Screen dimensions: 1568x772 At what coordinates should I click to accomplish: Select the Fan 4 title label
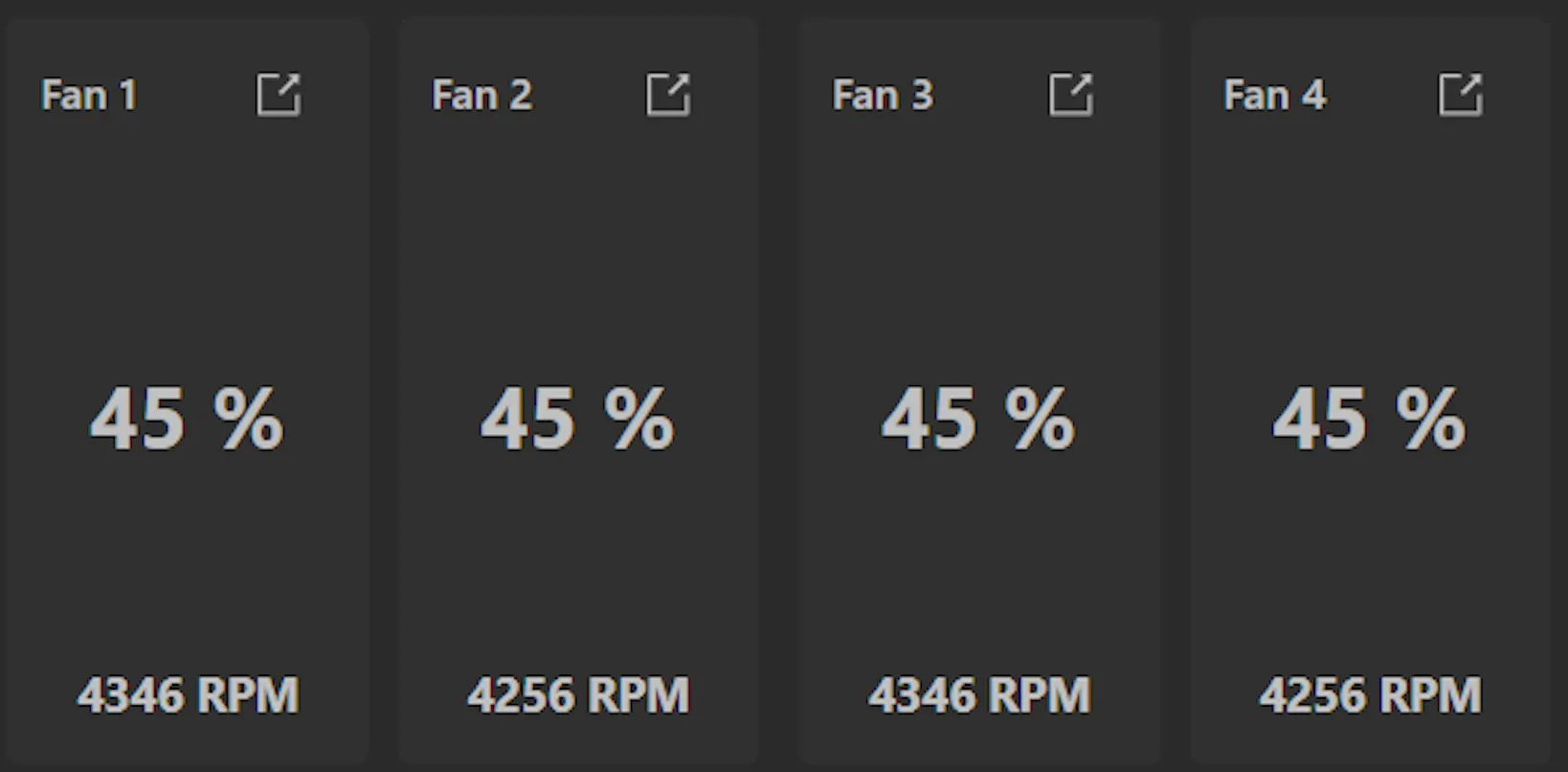[1274, 96]
